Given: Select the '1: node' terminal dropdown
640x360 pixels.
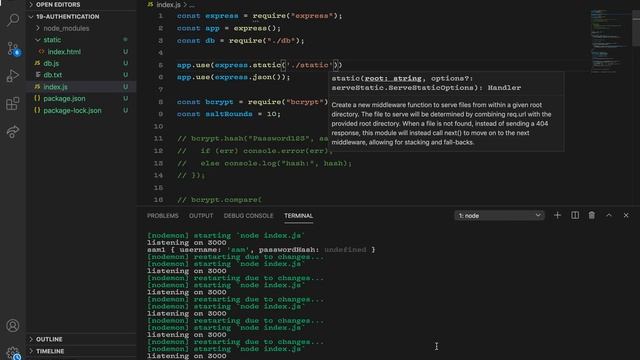Looking at the screenshot, I should [x=499, y=216].
